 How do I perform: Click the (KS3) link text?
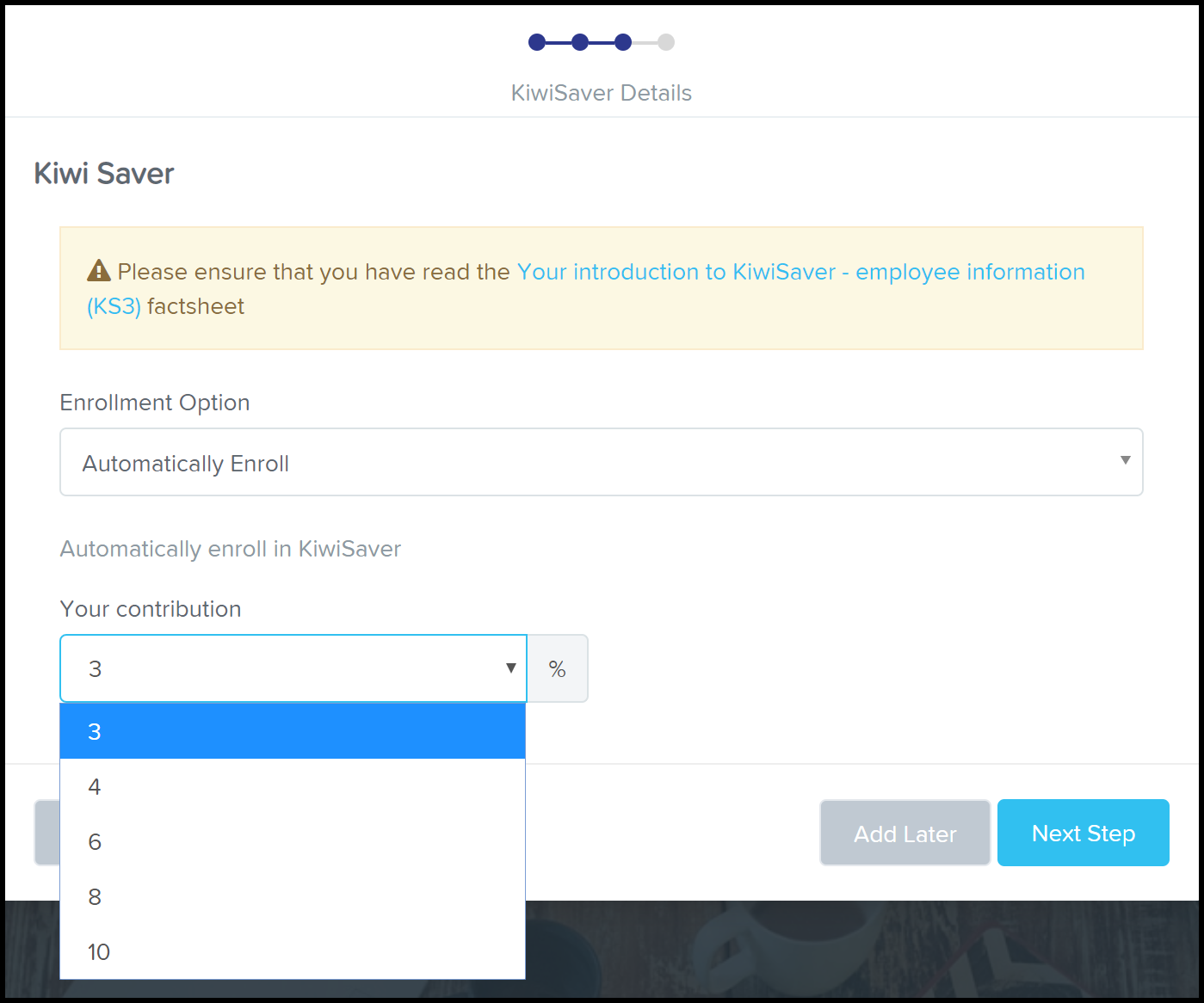[x=114, y=306]
